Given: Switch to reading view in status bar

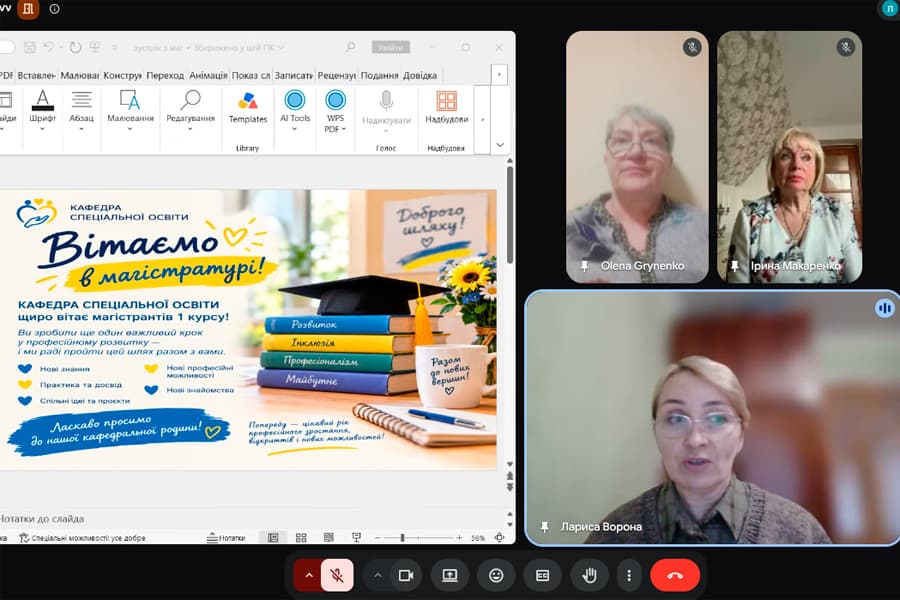Looking at the screenshot, I should click(x=328, y=537).
